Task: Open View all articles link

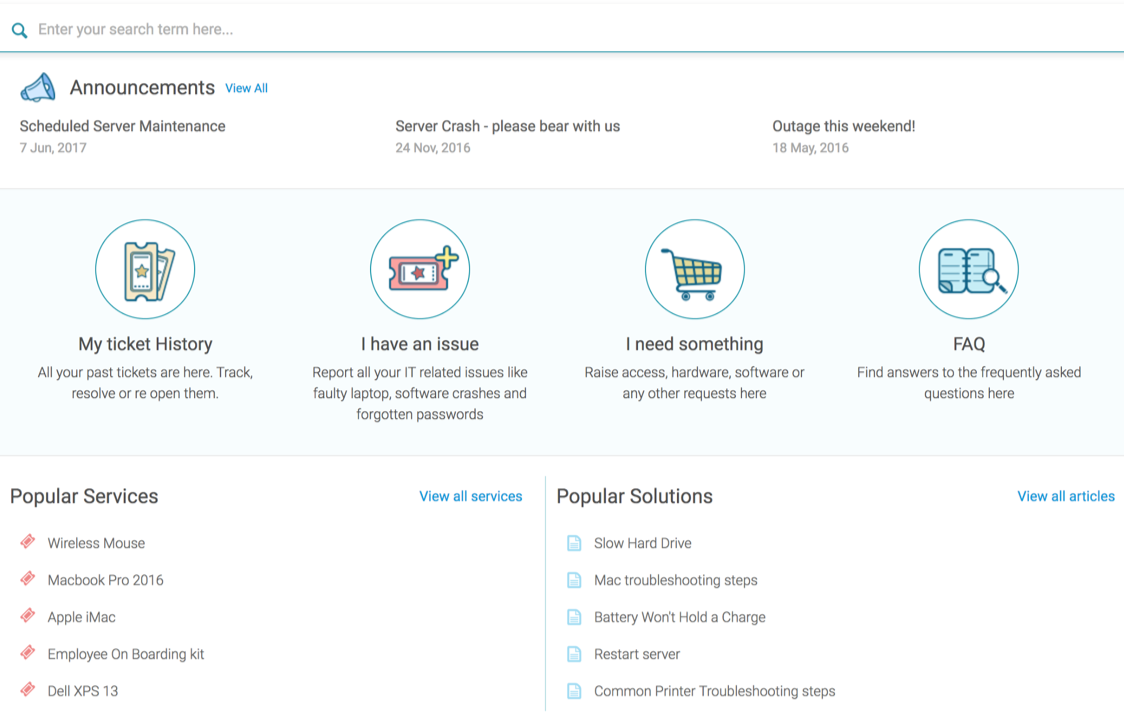Action: (1066, 496)
